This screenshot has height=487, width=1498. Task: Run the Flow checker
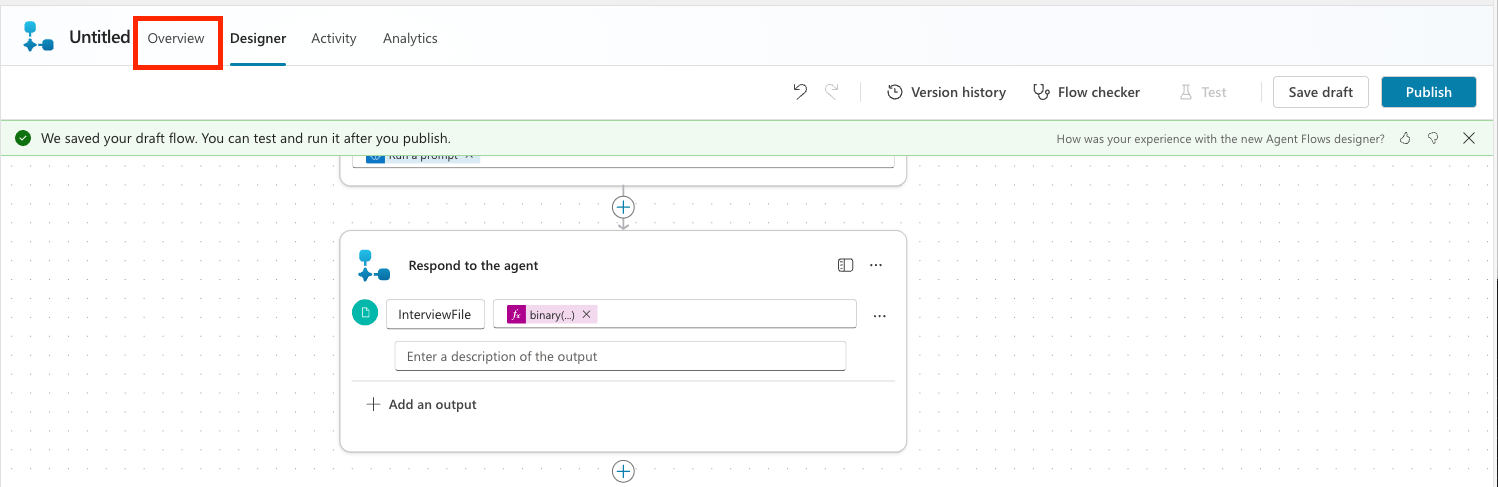1086,92
